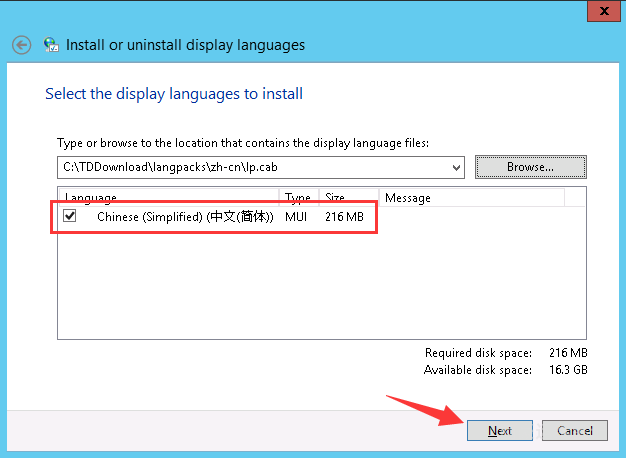Proceed with the Next button
626x458 pixels.
[x=500, y=431]
